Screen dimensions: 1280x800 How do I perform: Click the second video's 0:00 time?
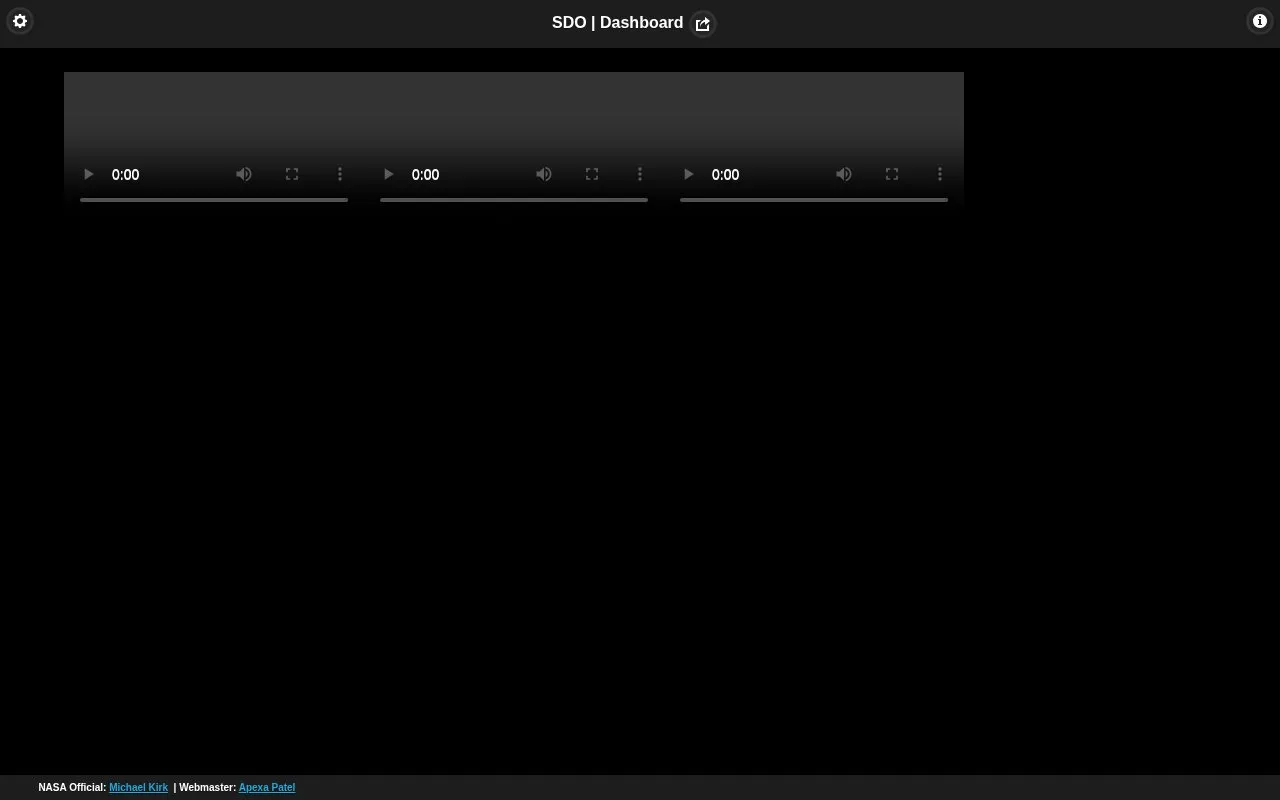coord(425,175)
